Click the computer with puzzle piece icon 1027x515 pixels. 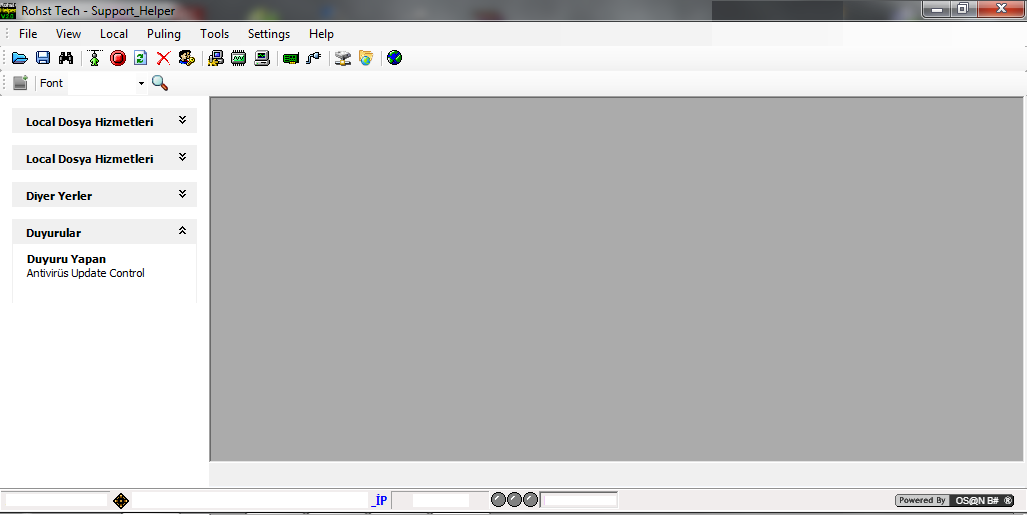coord(215,58)
